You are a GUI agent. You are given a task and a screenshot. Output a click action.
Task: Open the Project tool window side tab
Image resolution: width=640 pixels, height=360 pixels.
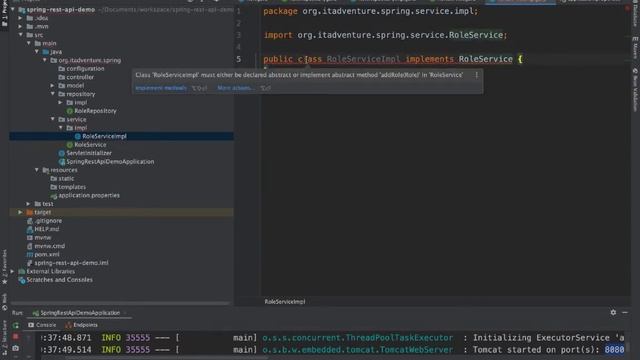[x=4, y=14]
